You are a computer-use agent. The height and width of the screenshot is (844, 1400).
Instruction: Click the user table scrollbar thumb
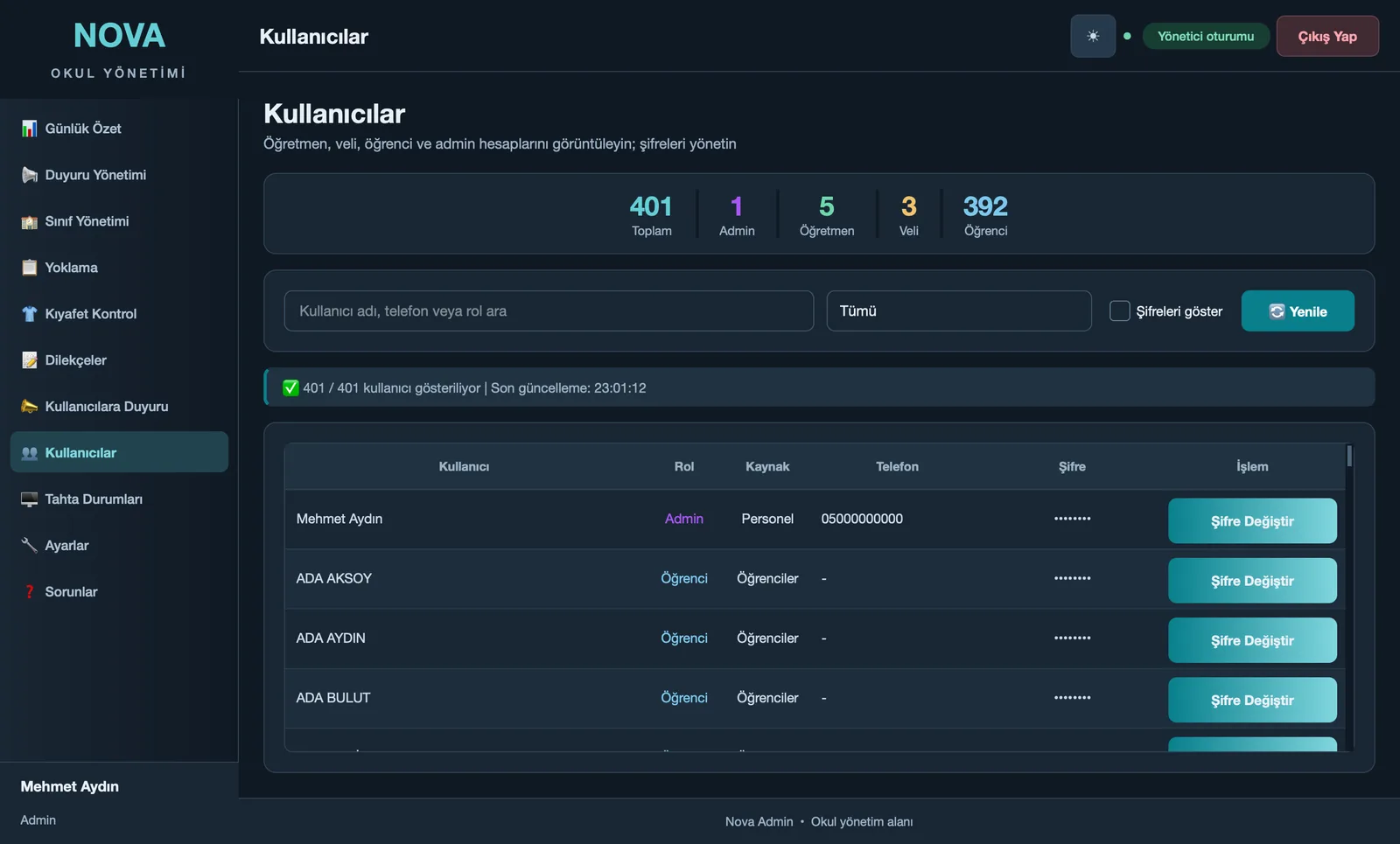[x=1349, y=456]
